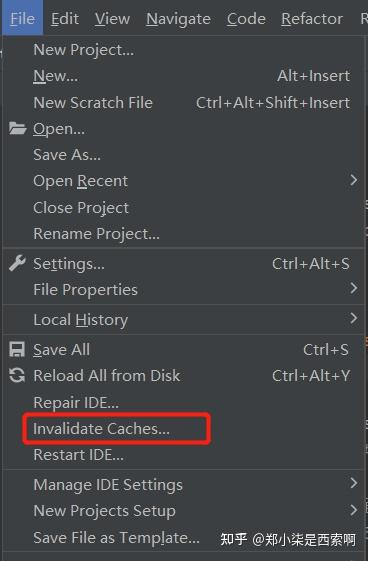Choose New Project... from File menu
Screen dimensions: 368x561
point(84,50)
